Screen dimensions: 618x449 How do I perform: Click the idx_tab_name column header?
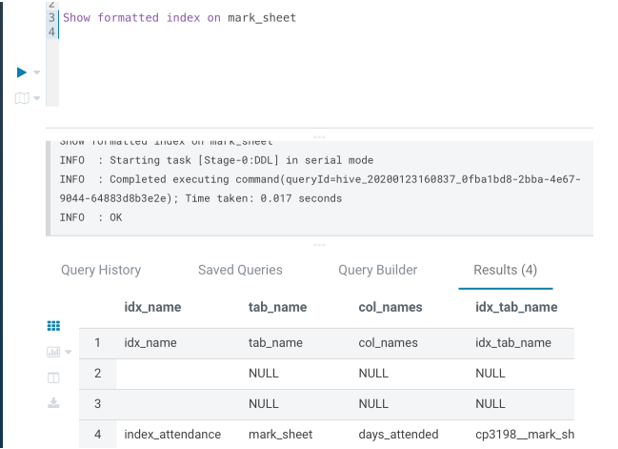516,307
